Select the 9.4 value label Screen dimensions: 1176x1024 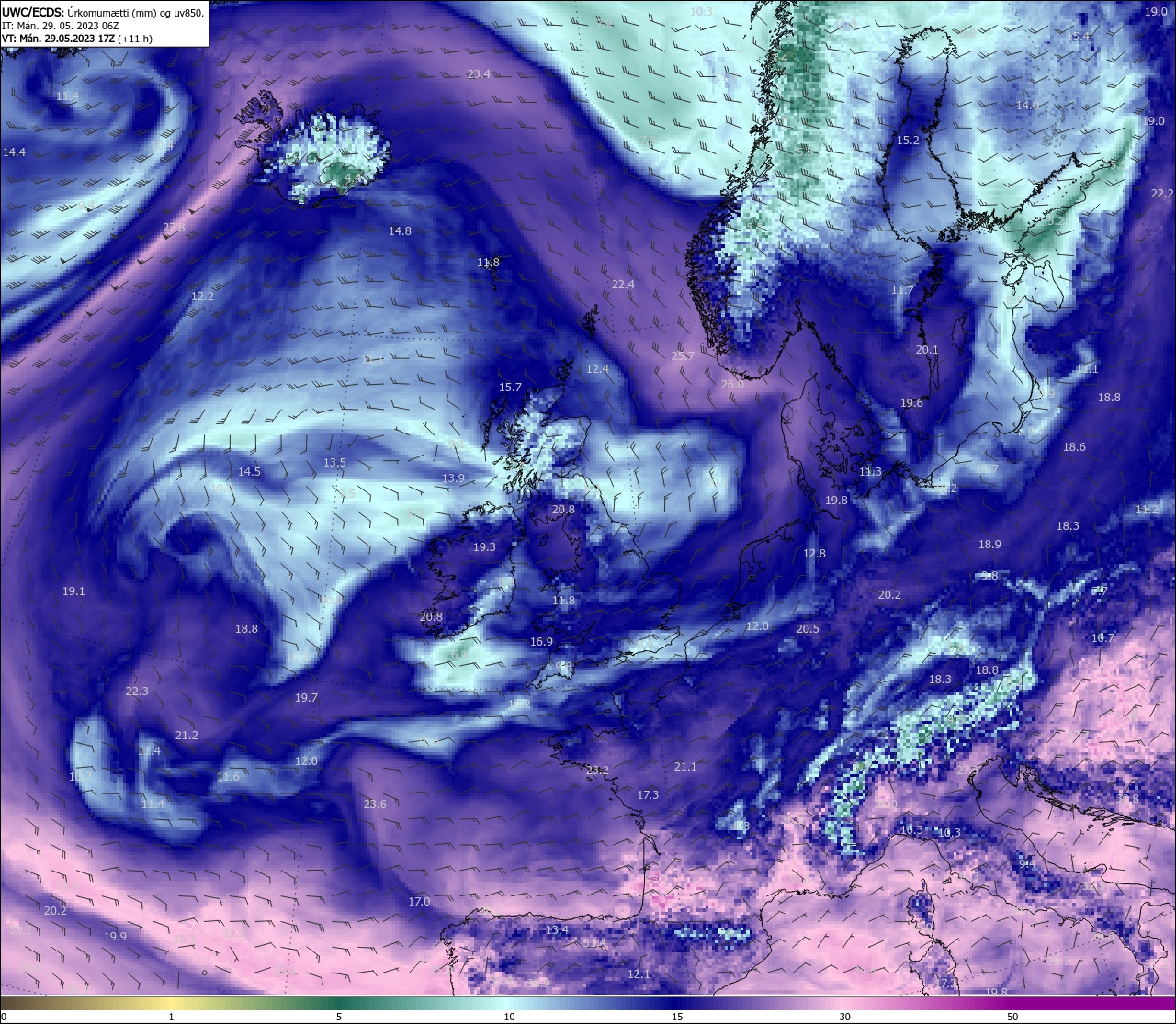point(1027,864)
